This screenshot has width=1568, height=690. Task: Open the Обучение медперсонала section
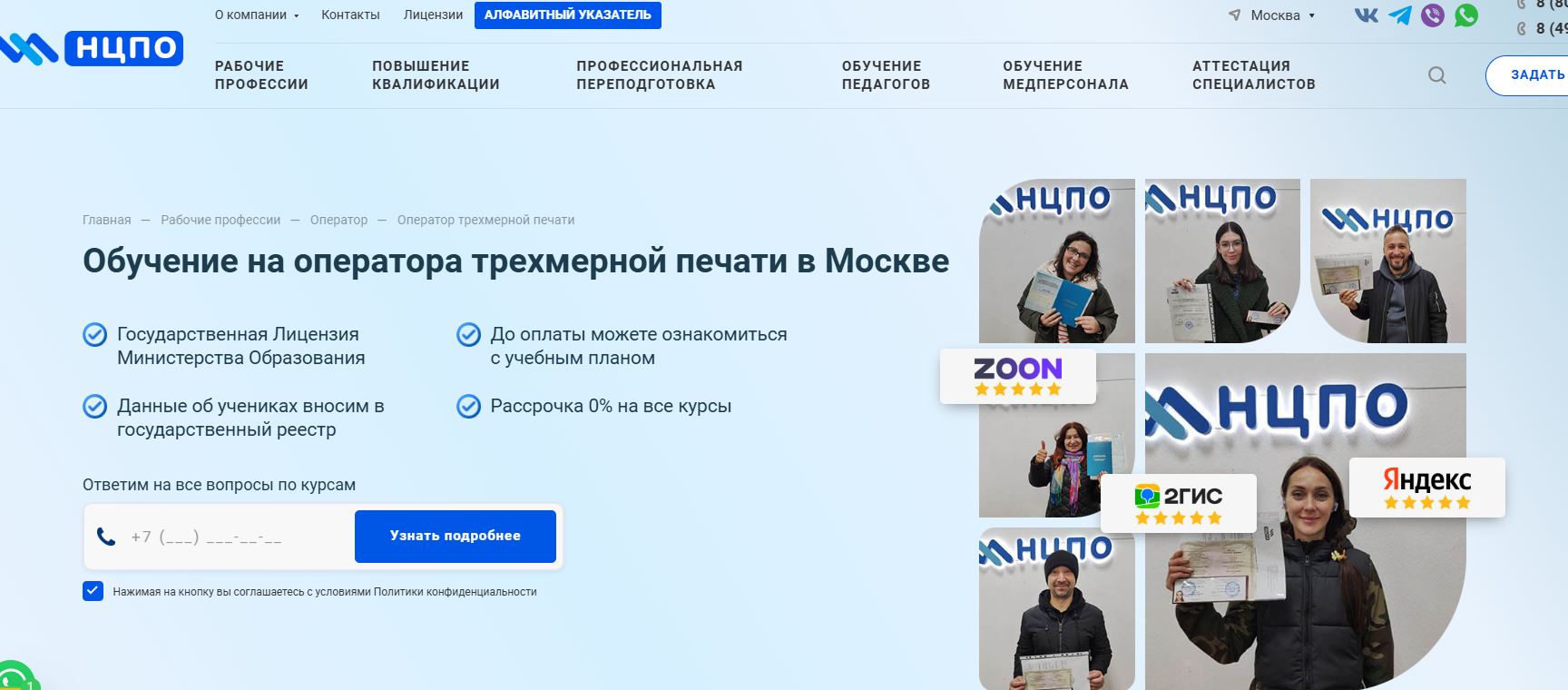click(x=1065, y=75)
